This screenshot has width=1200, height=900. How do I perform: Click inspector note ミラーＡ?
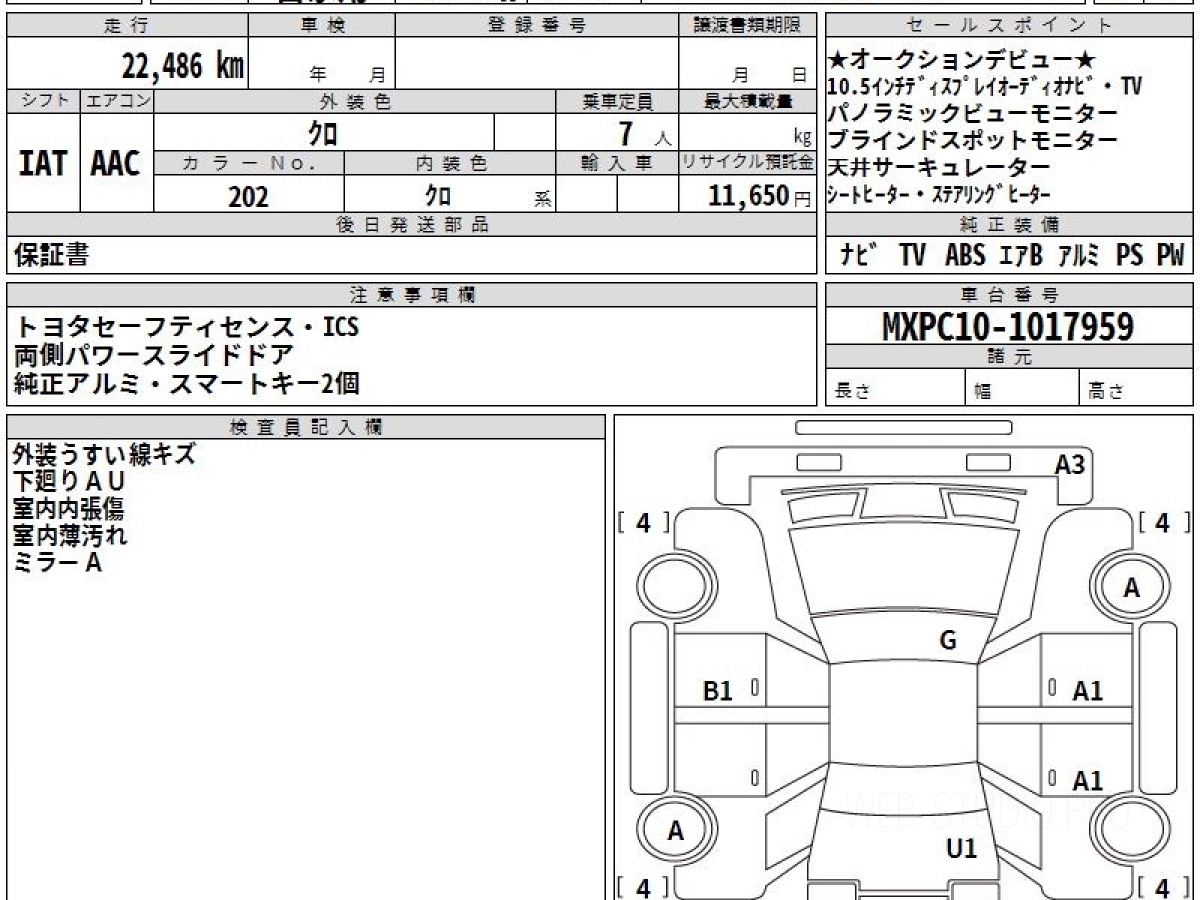[57, 563]
